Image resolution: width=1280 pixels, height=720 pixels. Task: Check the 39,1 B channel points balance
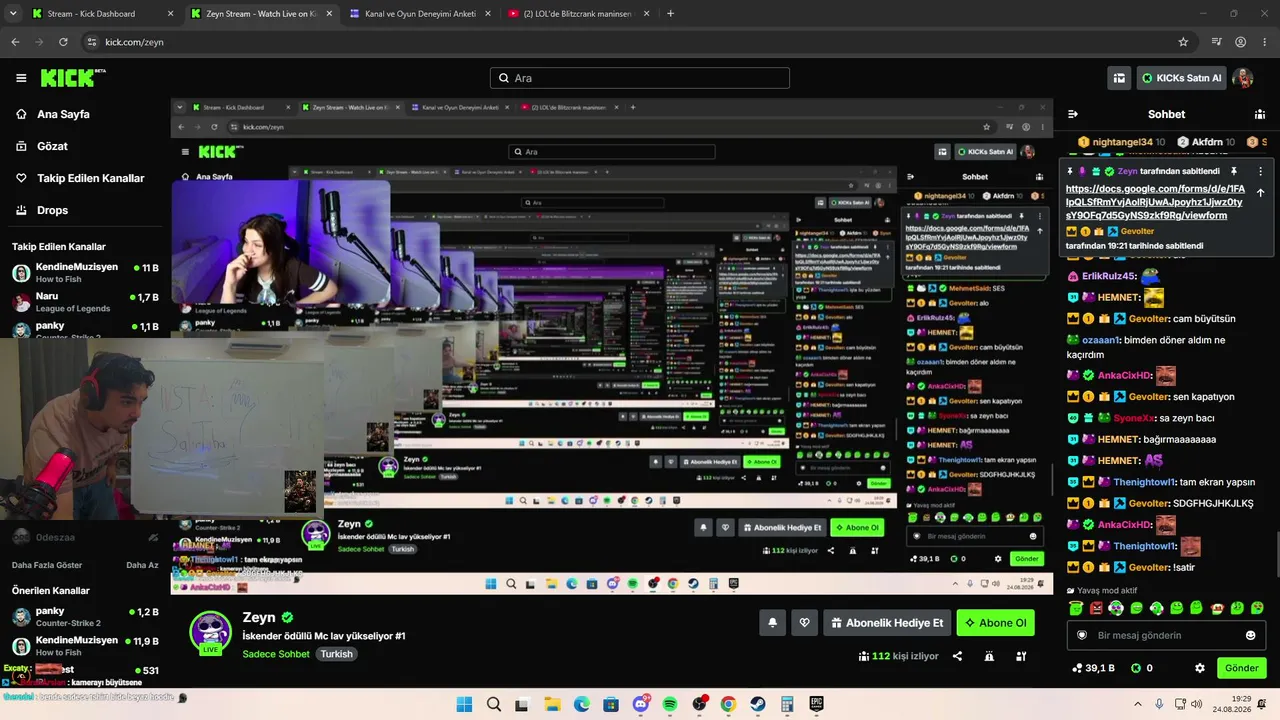[x=1092, y=668]
